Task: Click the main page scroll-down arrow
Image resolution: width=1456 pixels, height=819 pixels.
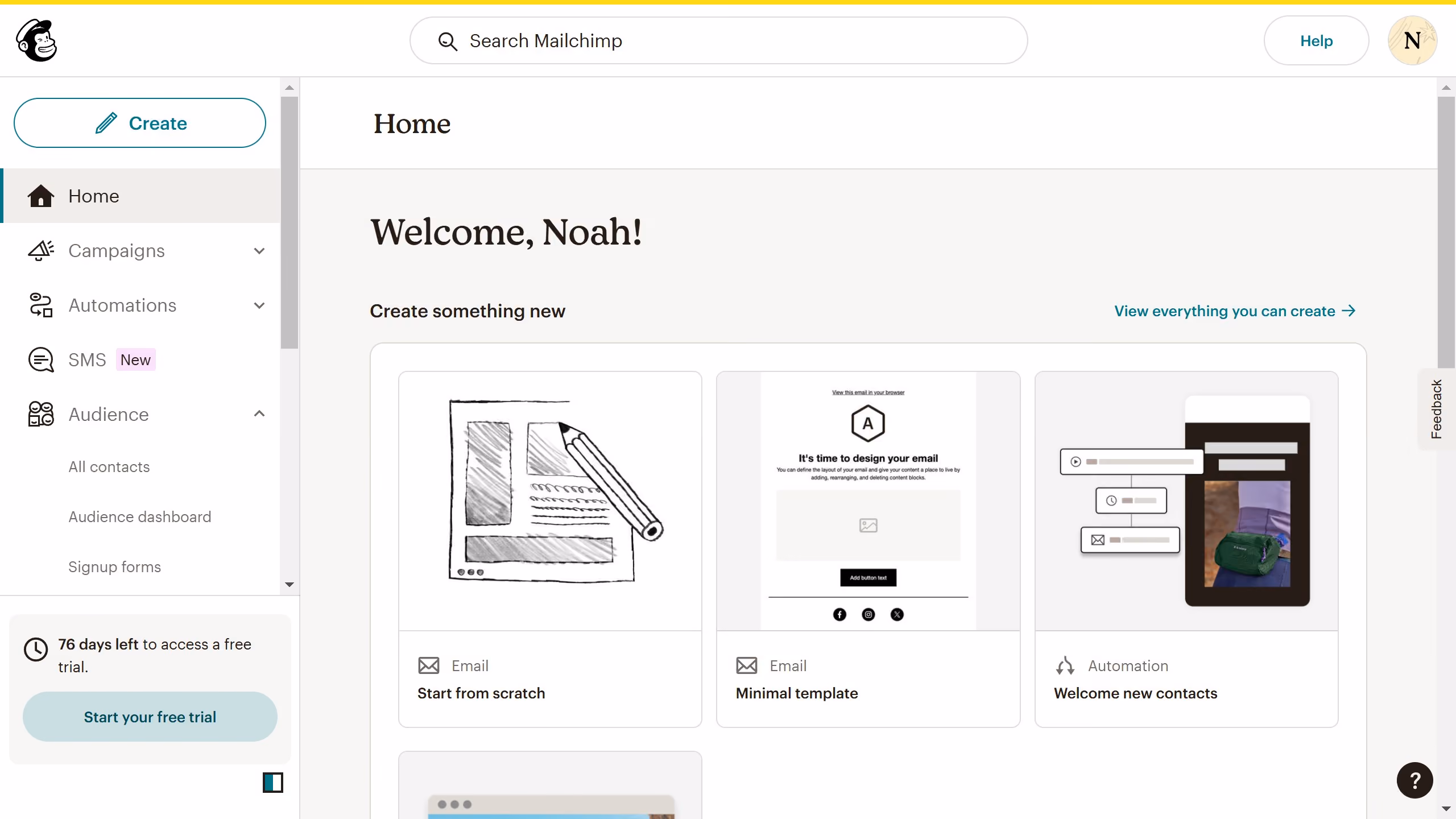Action: tap(1446, 809)
